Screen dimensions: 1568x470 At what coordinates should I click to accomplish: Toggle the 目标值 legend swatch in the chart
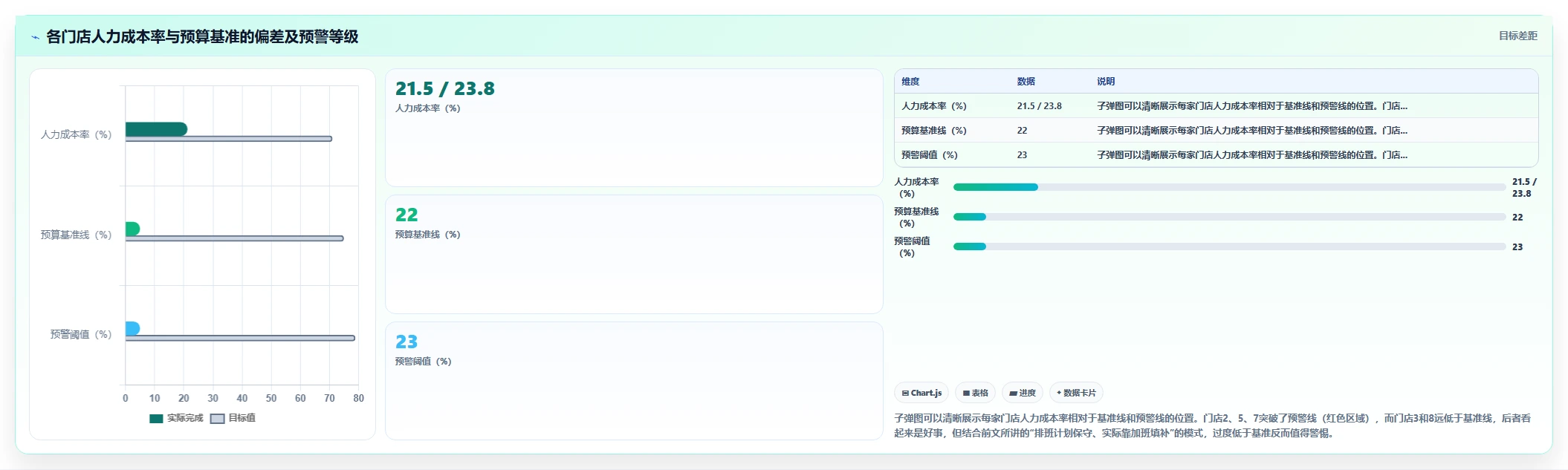(x=217, y=418)
